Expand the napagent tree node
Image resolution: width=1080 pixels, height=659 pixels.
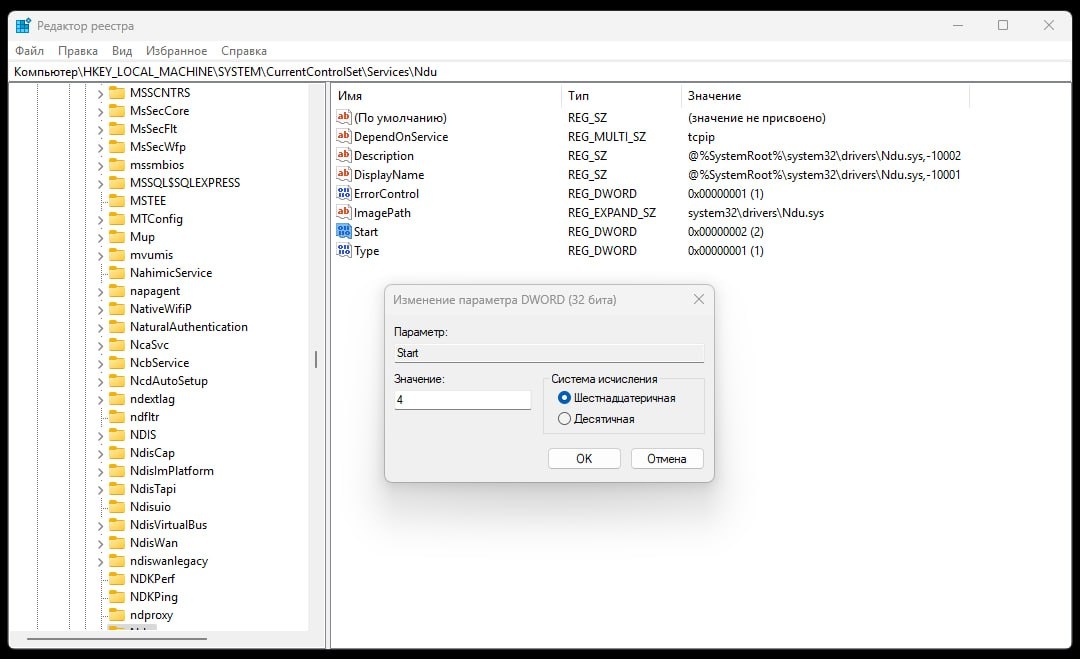click(x=100, y=291)
